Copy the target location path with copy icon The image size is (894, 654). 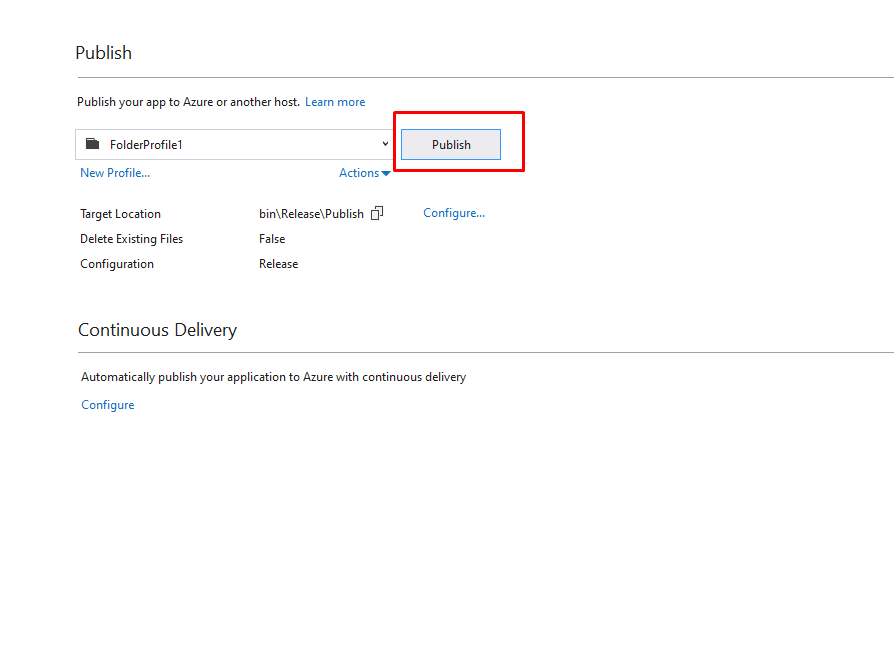tap(377, 213)
